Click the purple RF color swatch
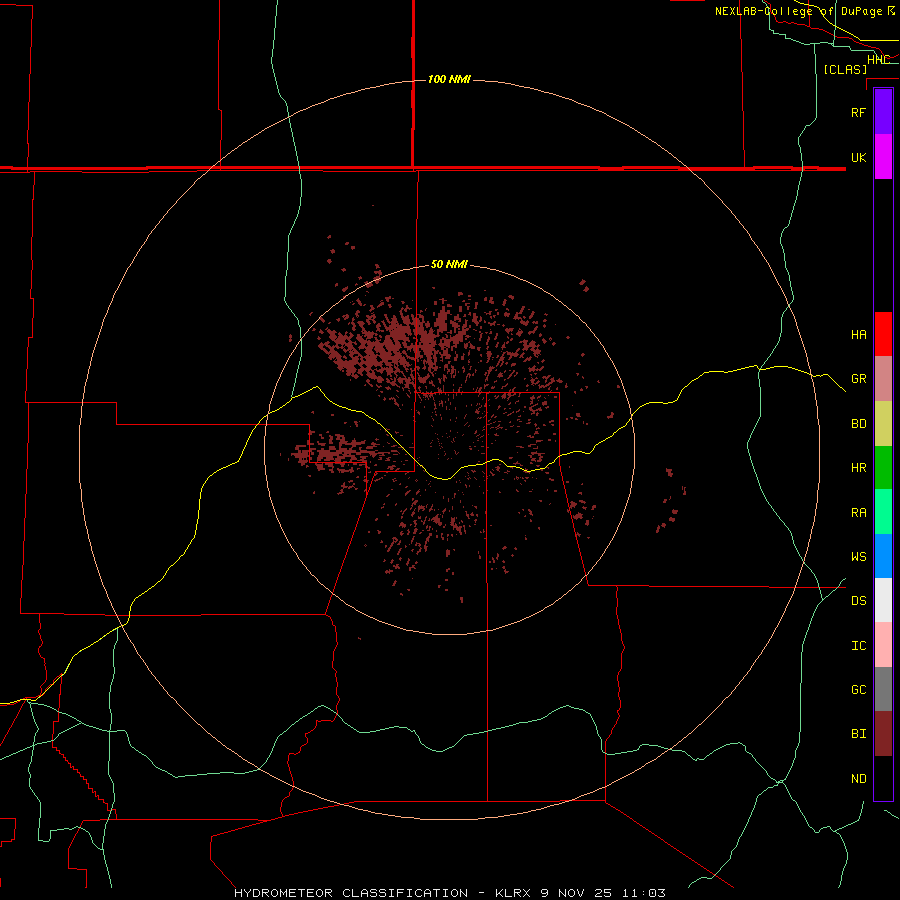900x900 pixels. [x=883, y=112]
